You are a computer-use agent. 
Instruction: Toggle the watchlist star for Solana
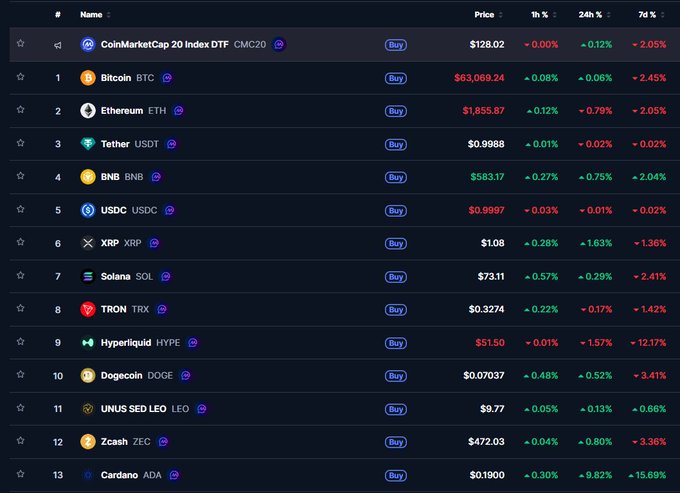point(20,275)
